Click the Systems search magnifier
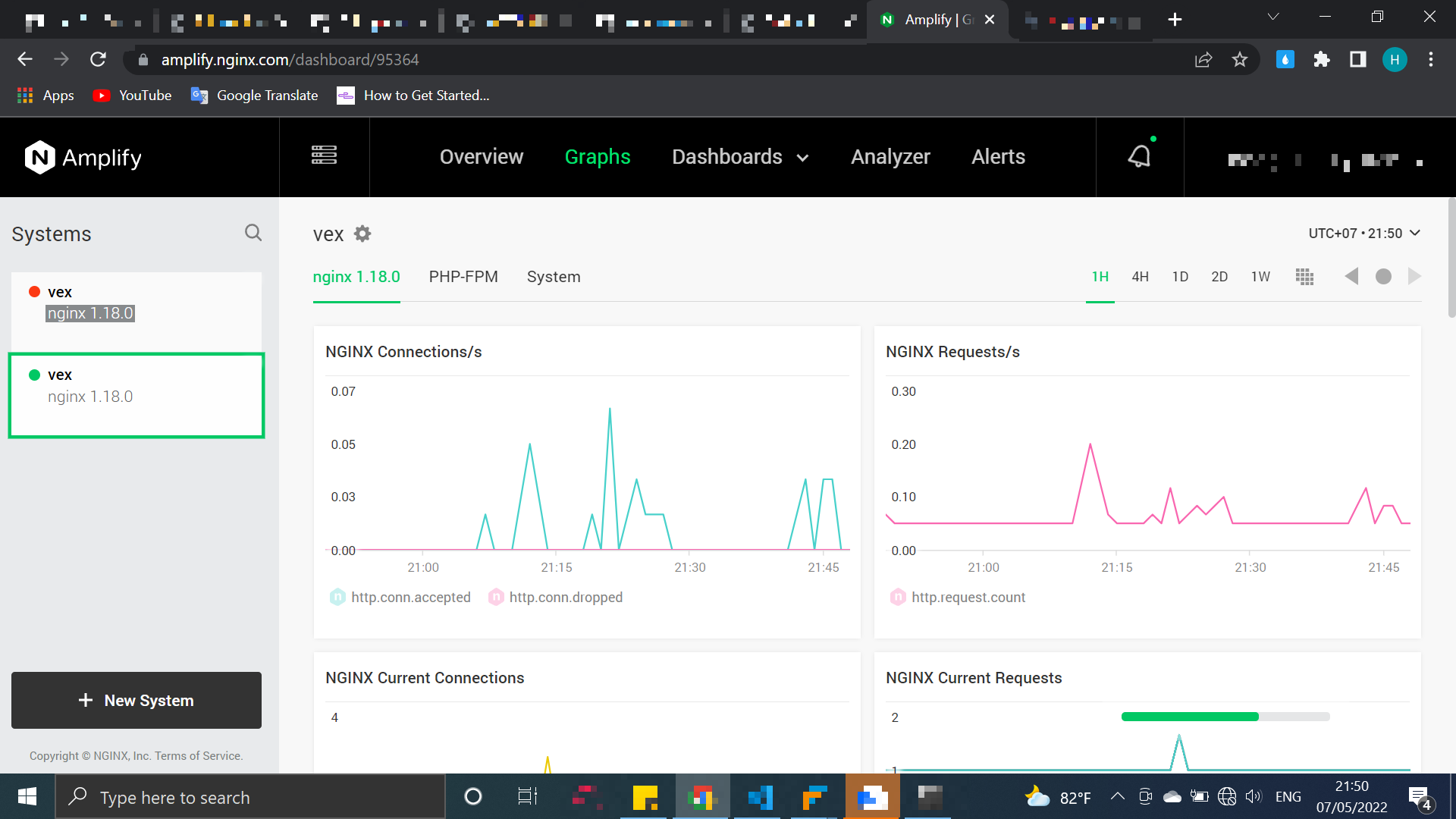 pos(253,232)
